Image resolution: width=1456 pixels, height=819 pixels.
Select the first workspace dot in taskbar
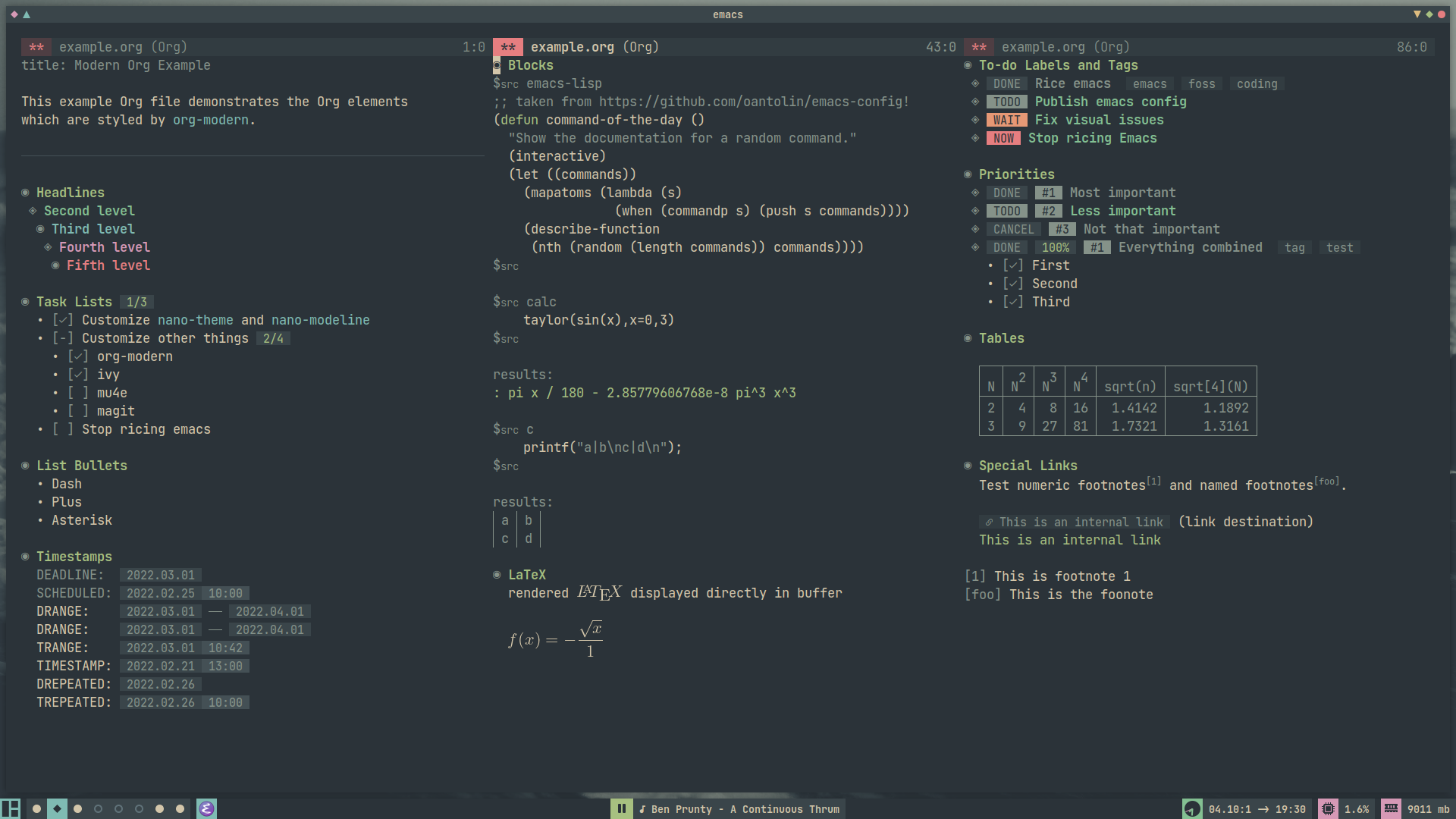36,808
